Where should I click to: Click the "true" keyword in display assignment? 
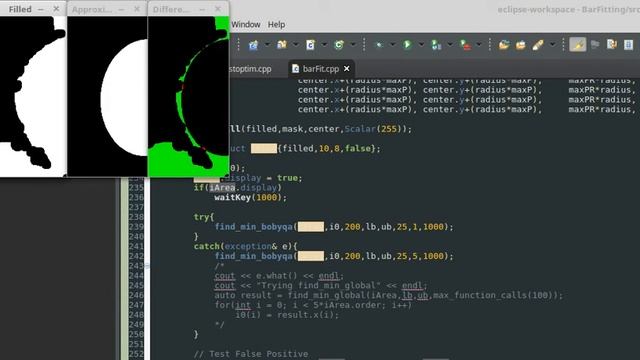(287, 178)
